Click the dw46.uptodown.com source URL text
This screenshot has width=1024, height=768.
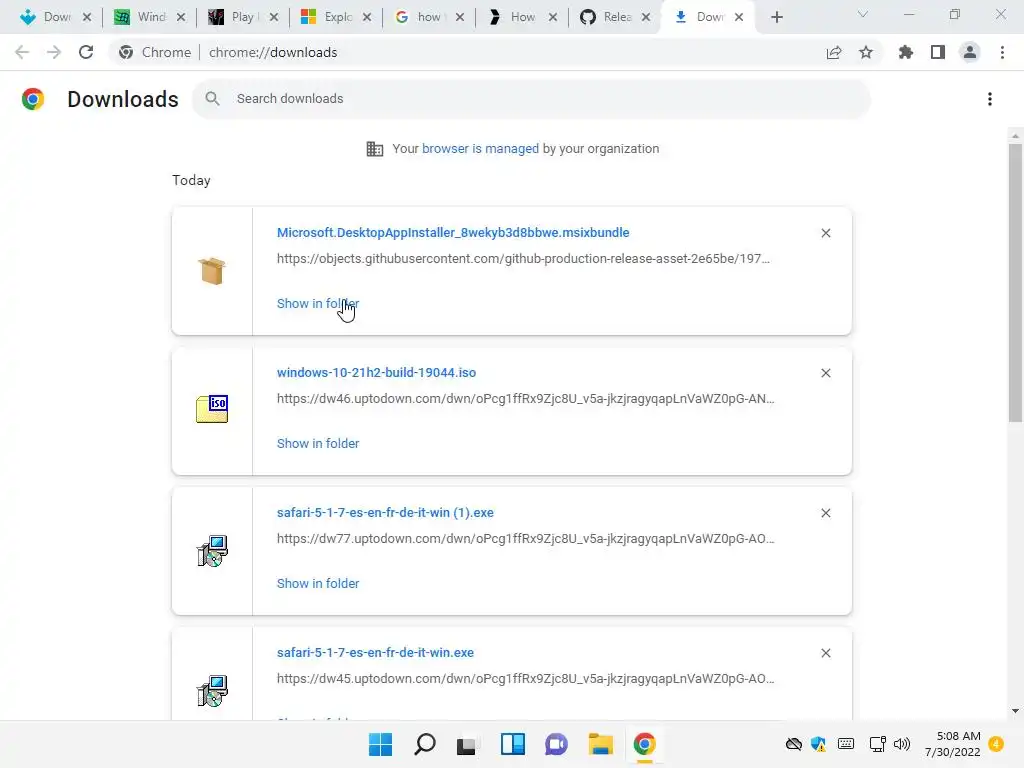[525, 399]
